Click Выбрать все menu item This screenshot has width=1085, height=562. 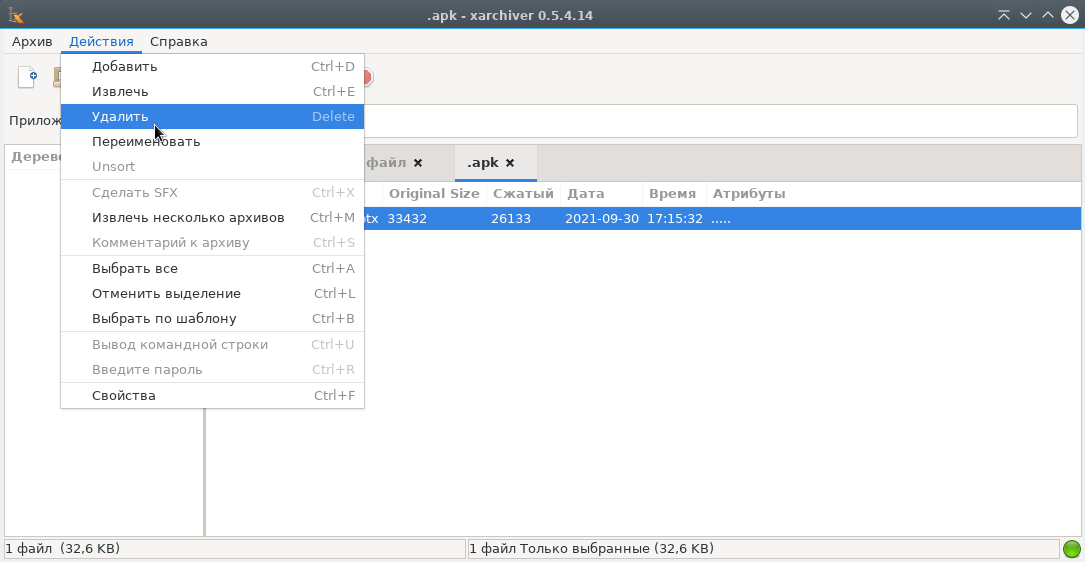[135, 269]
